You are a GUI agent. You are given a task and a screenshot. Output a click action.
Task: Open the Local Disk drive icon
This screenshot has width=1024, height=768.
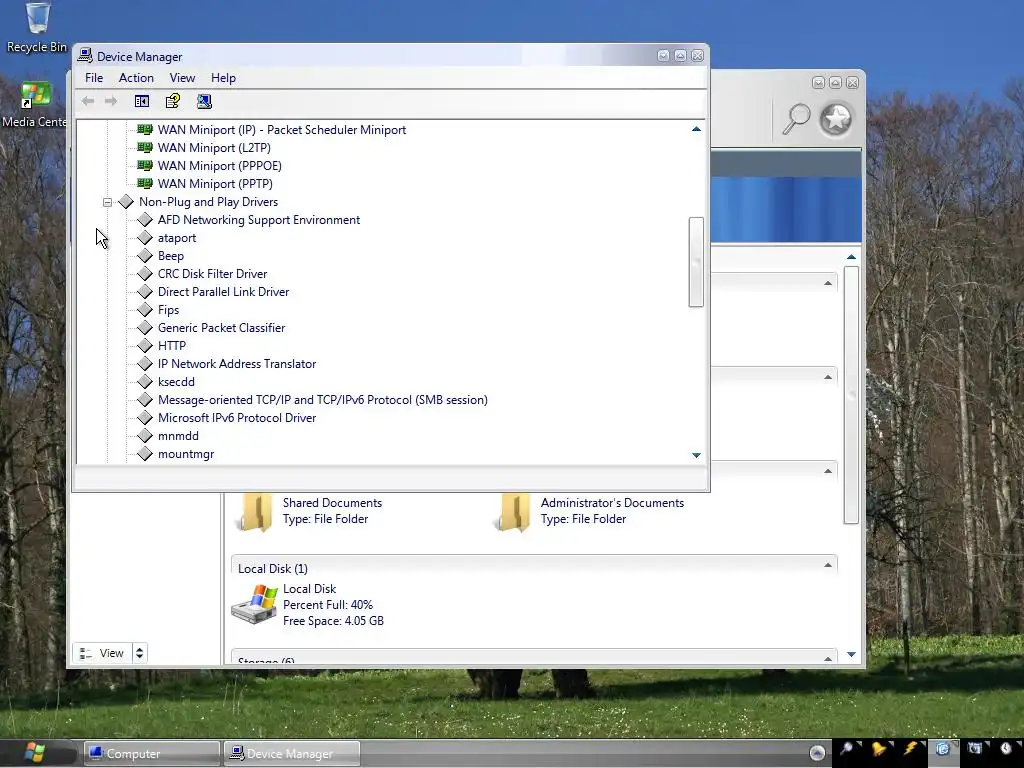click(x=254, y=605)
